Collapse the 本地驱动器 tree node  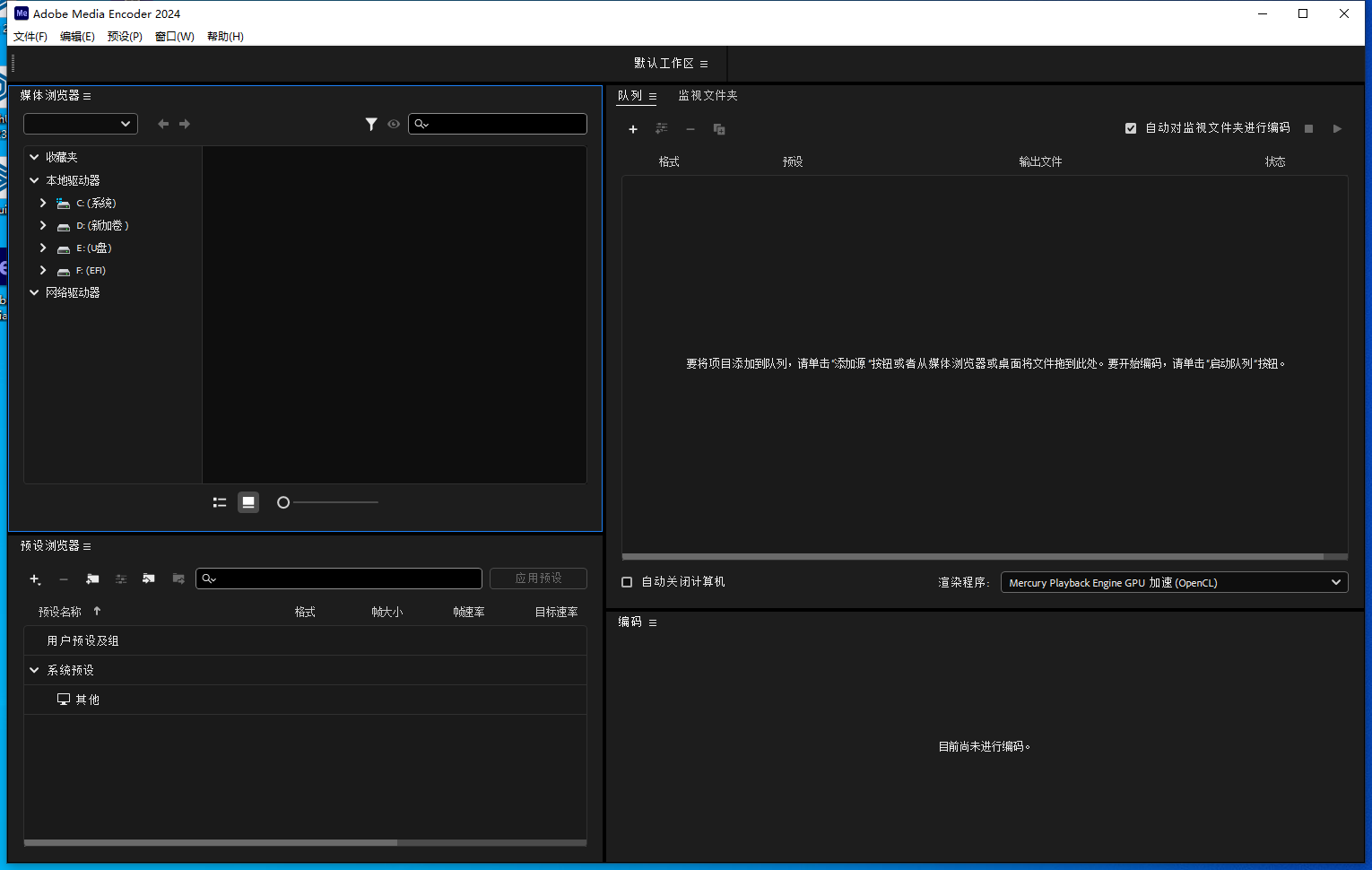[34, 180]
